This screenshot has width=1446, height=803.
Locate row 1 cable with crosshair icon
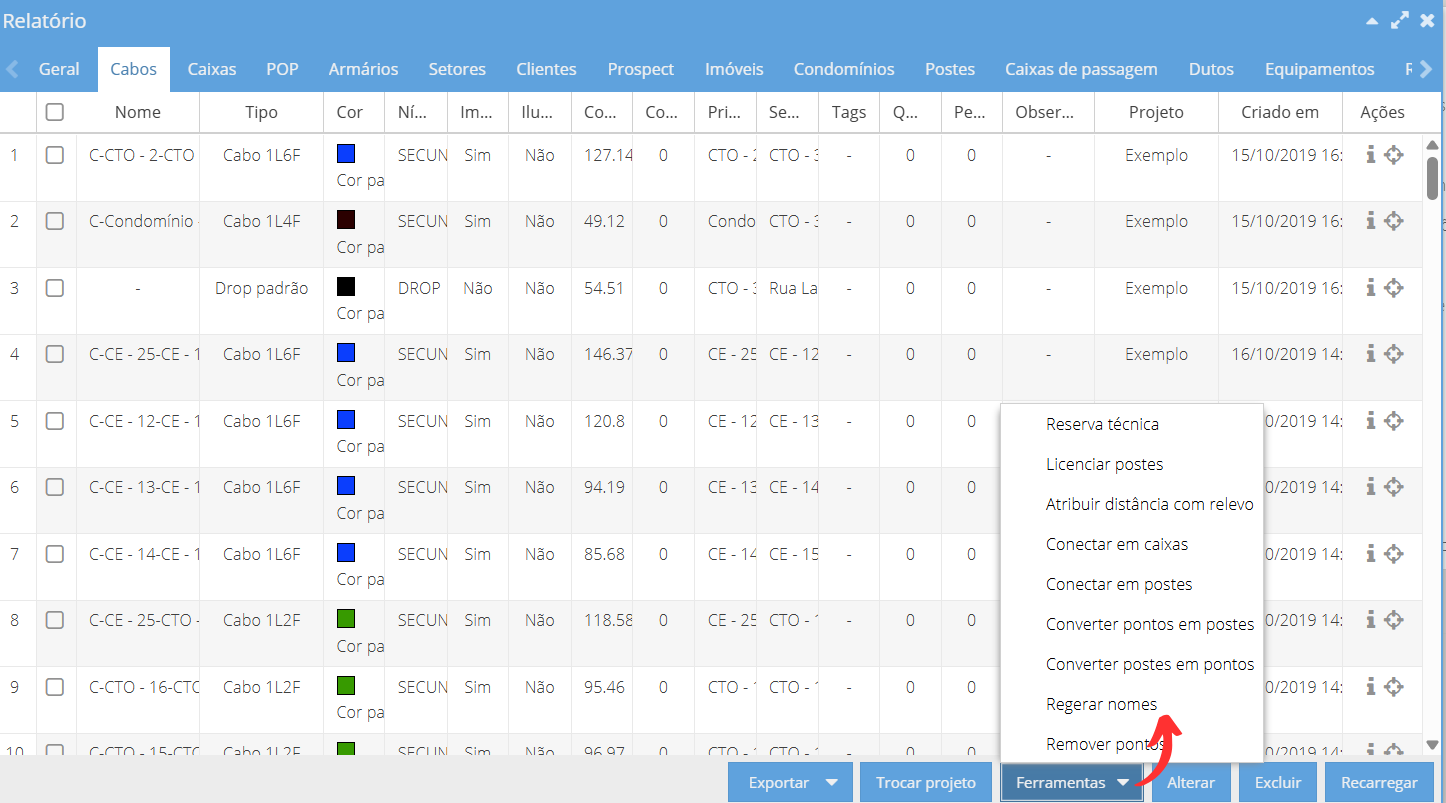coord(1394,155)
